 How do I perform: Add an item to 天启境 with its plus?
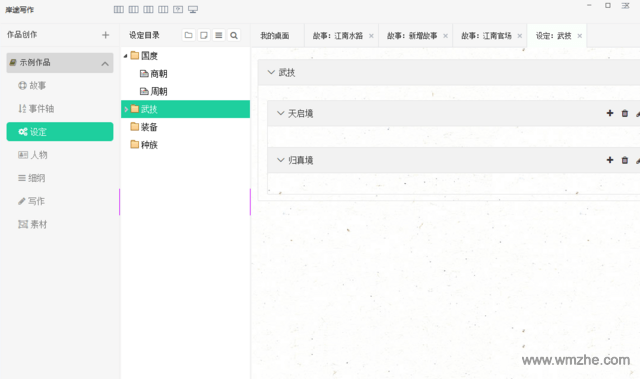(x=610, y=113)
